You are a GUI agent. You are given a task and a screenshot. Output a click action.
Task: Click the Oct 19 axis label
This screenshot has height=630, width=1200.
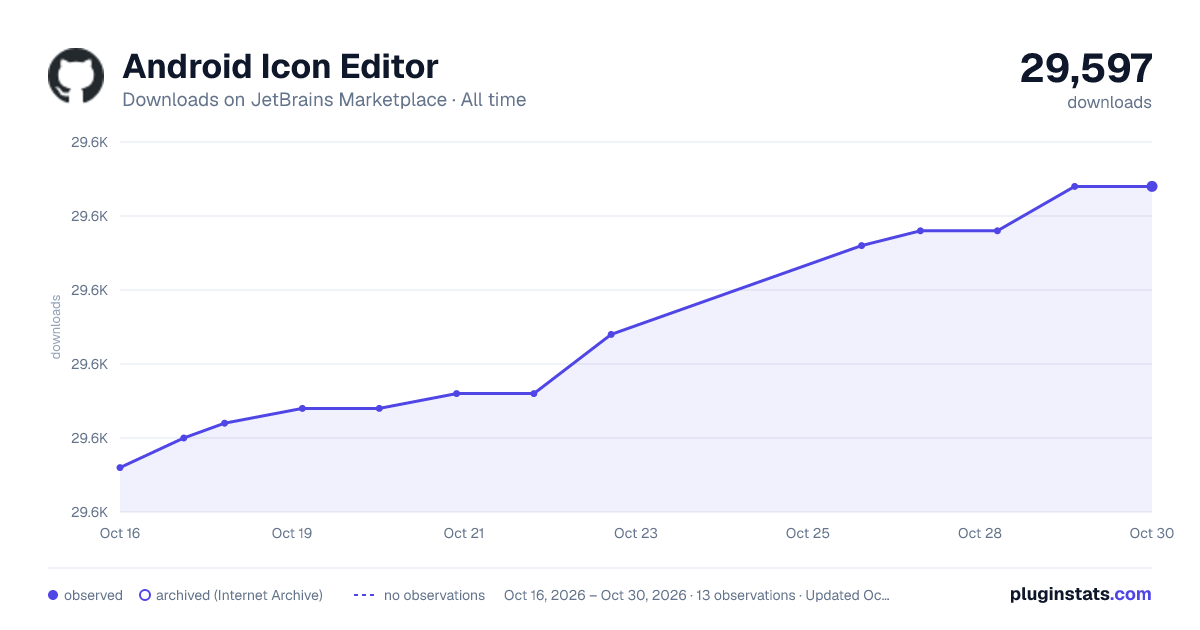click(292, 533)
